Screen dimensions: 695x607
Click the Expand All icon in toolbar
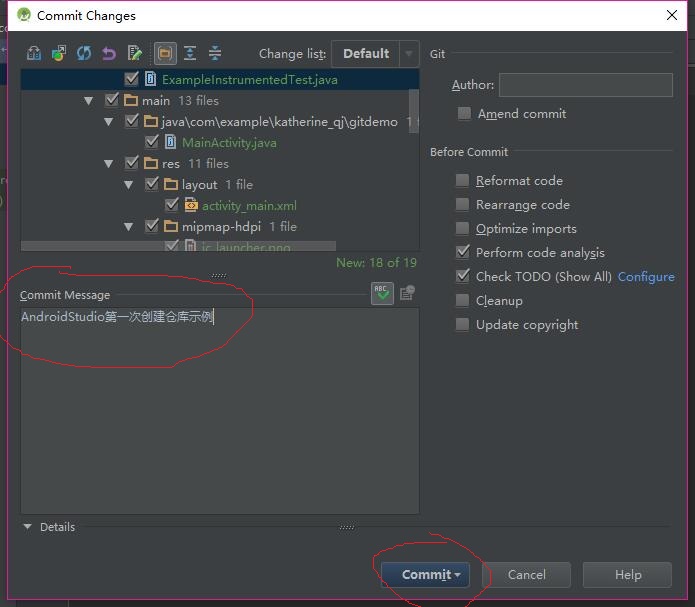tap(190, 53)
